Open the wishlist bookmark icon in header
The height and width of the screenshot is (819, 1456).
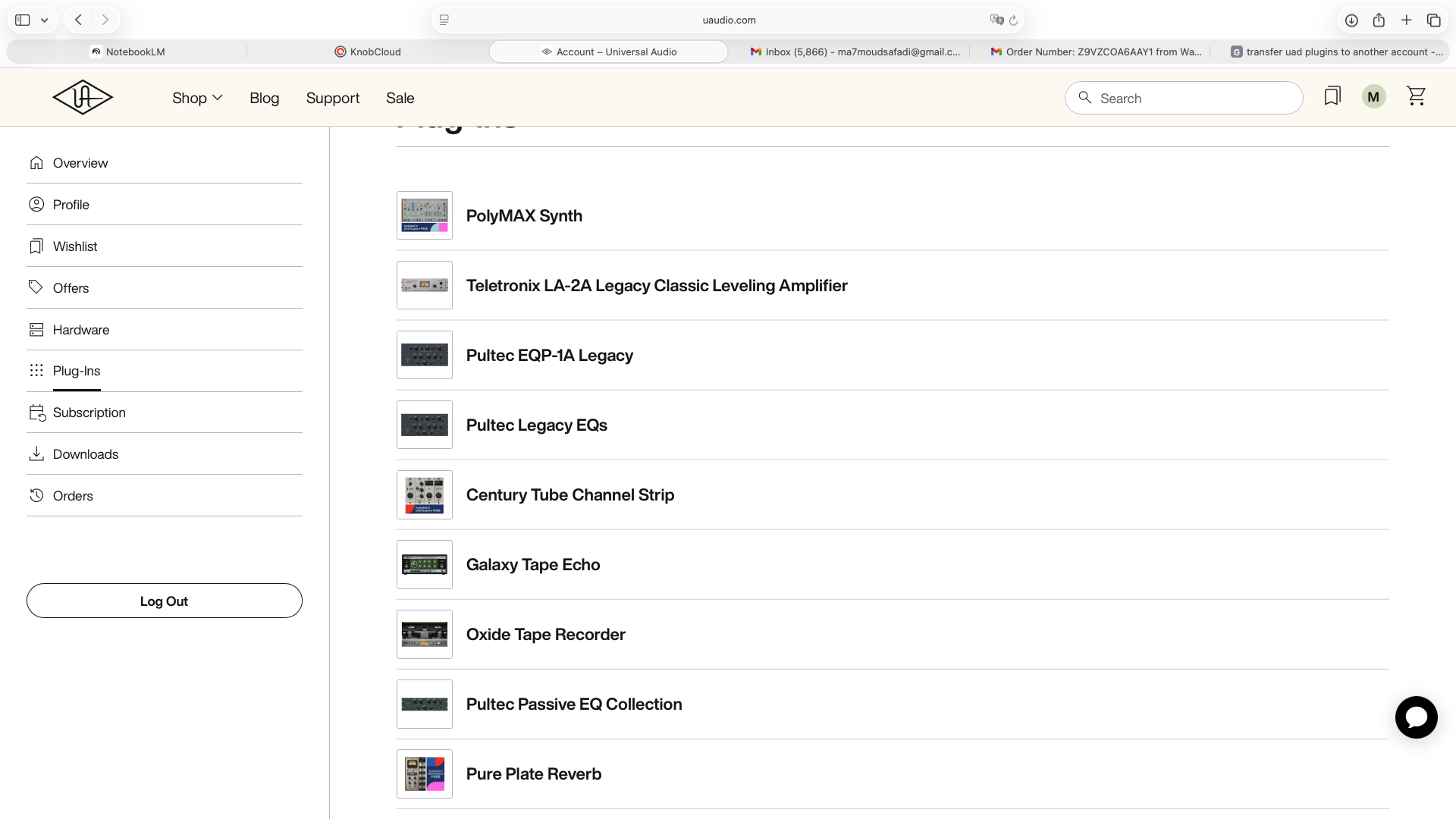1332,96
